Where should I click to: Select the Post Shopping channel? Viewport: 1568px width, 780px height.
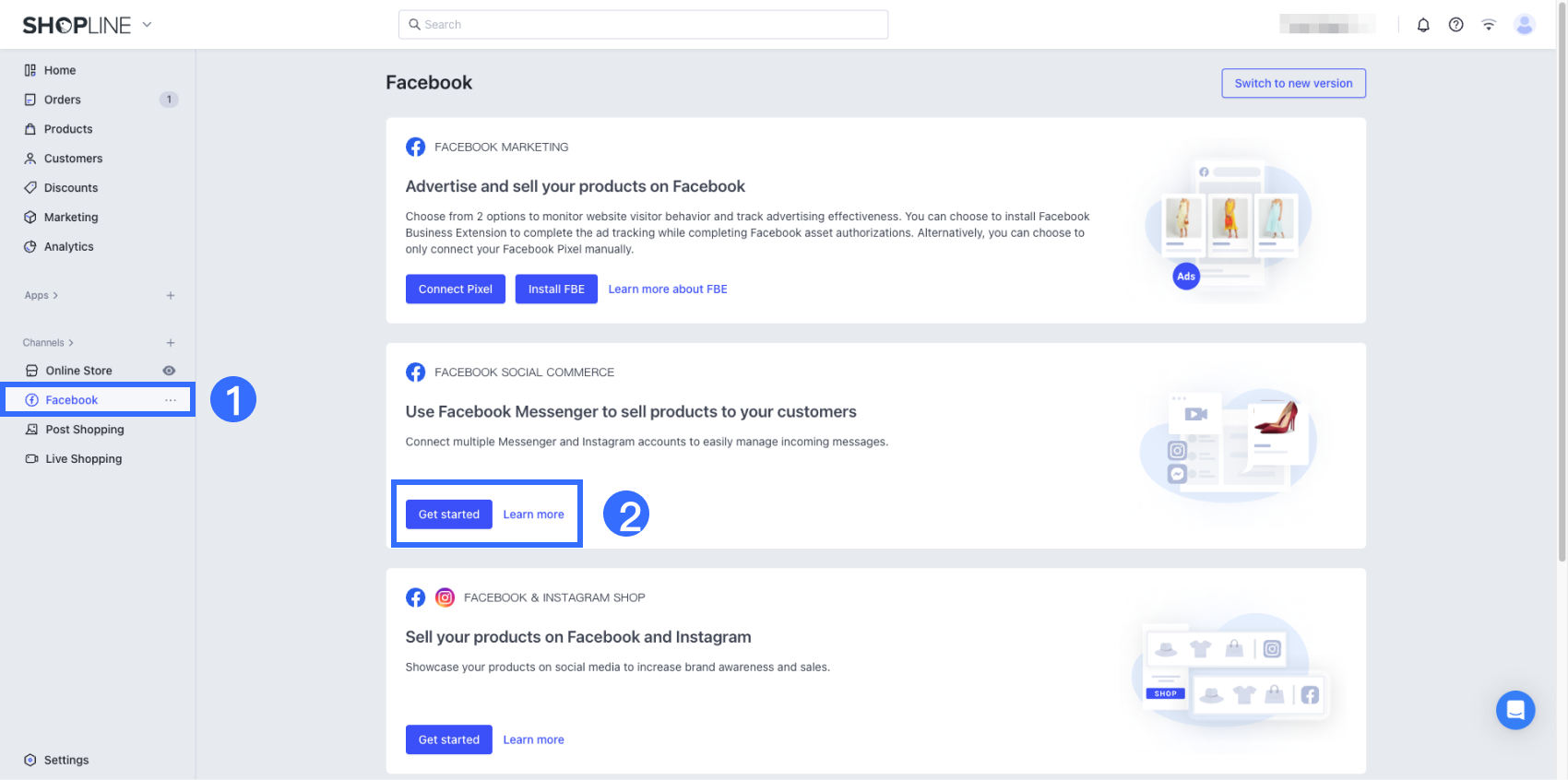point(84,429)
